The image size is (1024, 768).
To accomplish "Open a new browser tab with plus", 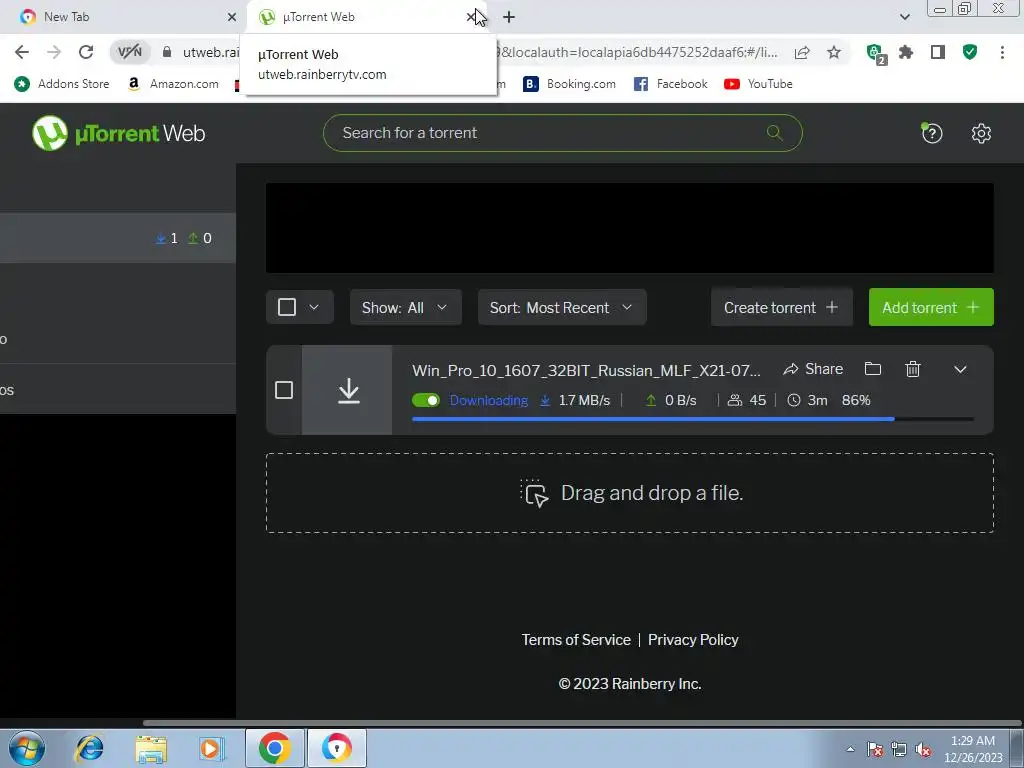I will pos(509,17).
